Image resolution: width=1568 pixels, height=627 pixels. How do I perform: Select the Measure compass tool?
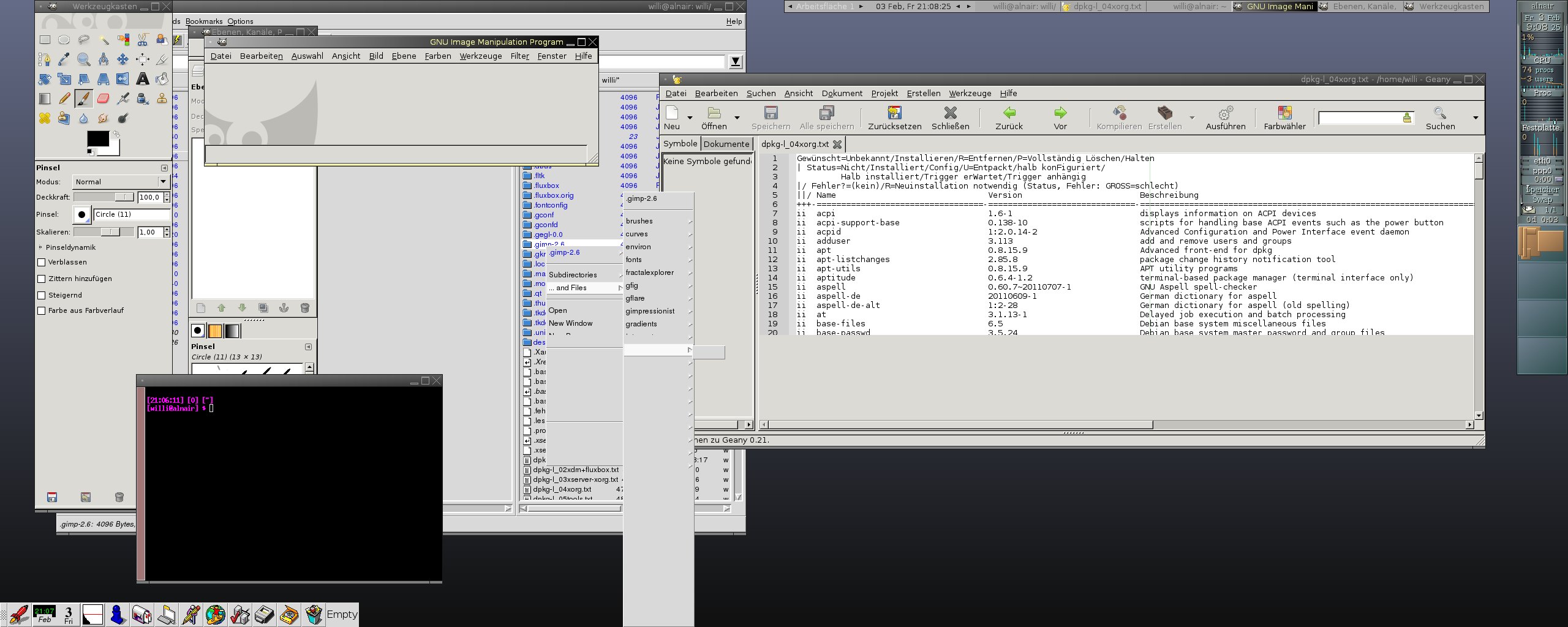pyautogui.click(x=104, y=59)
